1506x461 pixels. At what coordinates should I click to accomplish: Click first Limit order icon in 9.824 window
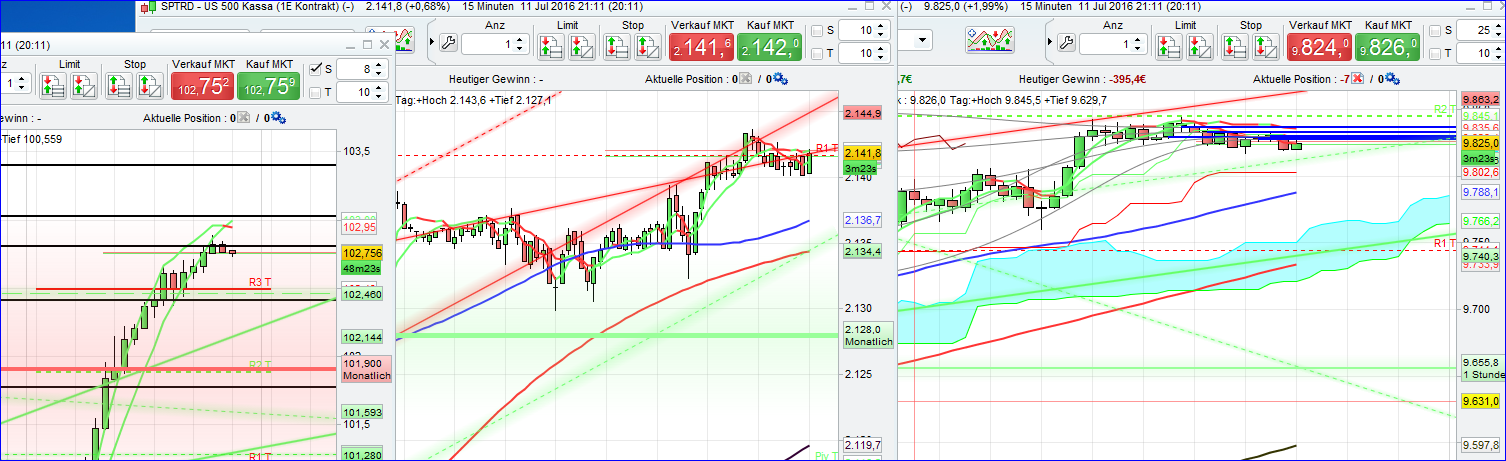click(1168, 45)
